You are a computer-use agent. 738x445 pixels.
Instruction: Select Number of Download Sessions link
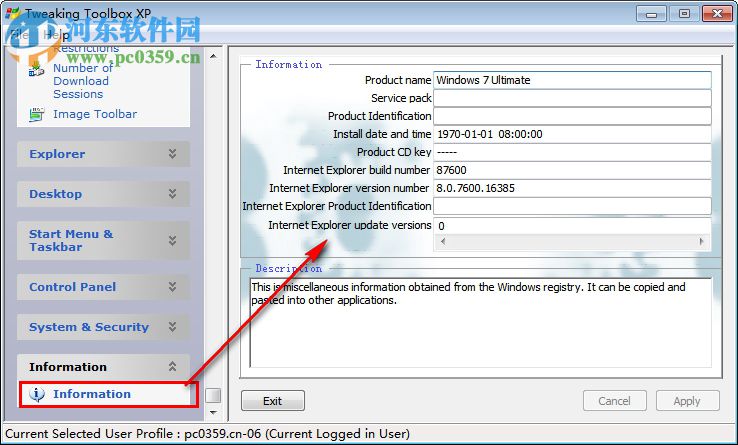tap(82, 81)
